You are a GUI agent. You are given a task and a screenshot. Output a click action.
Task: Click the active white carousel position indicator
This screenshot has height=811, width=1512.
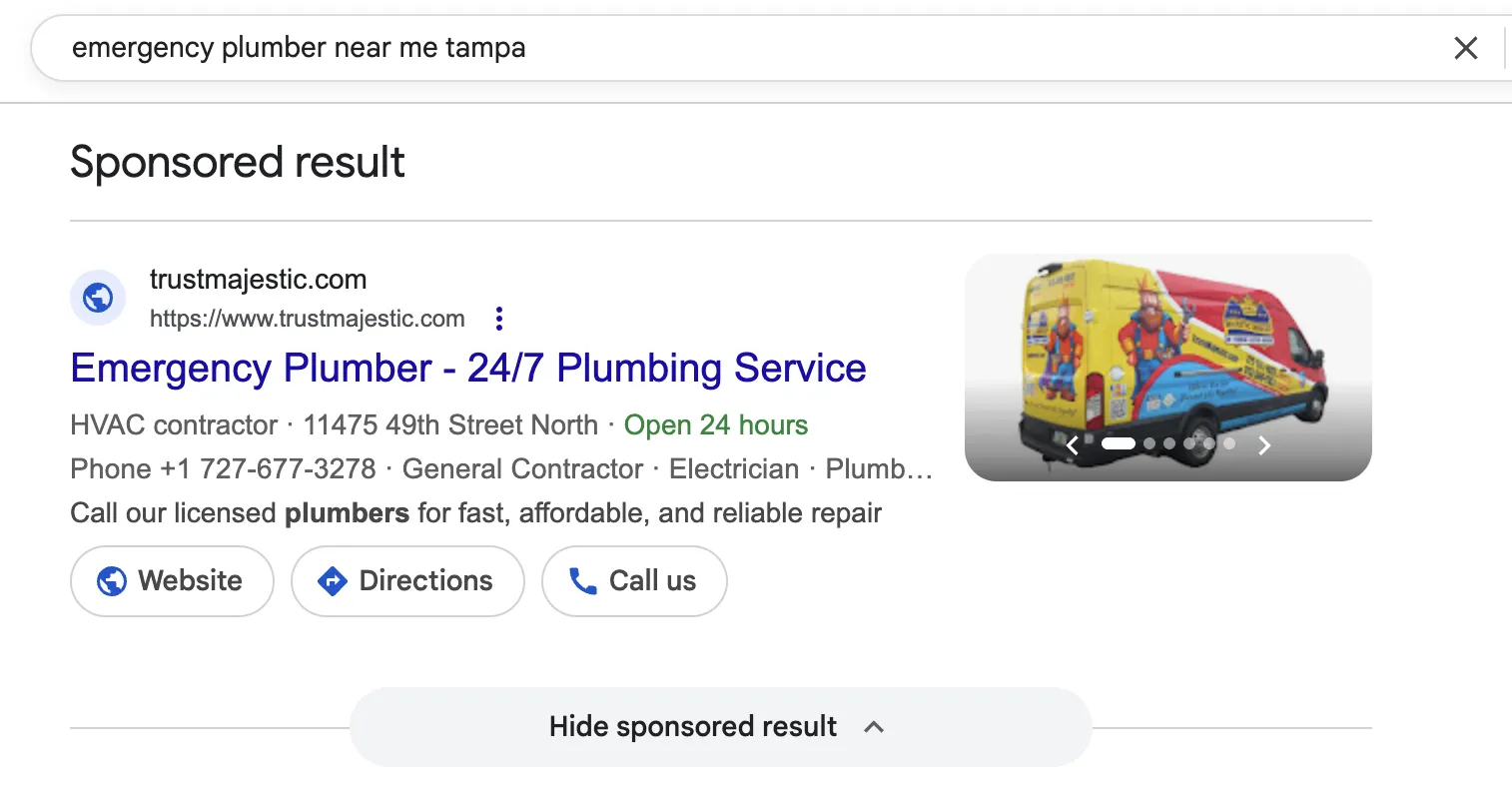tap(1119, 442)
